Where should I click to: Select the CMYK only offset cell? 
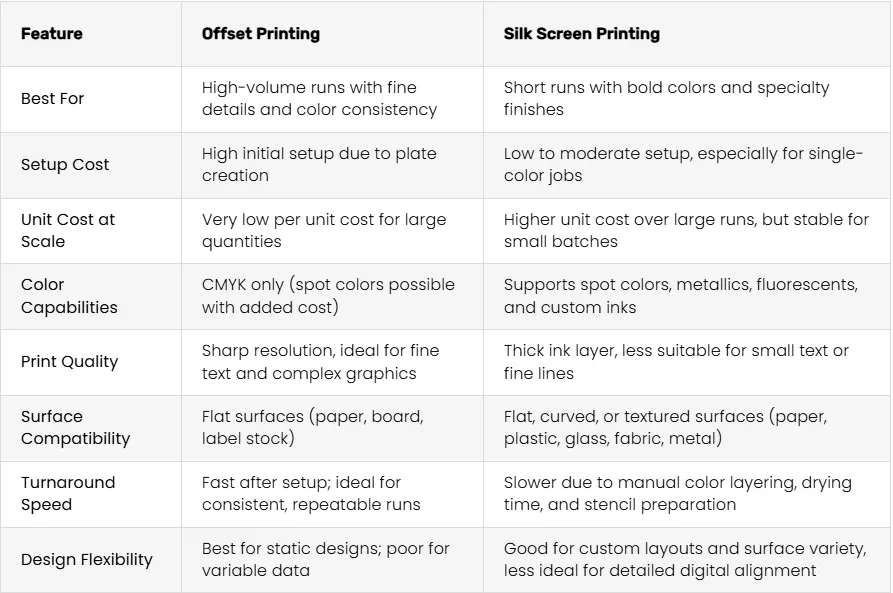pos(328,296)
